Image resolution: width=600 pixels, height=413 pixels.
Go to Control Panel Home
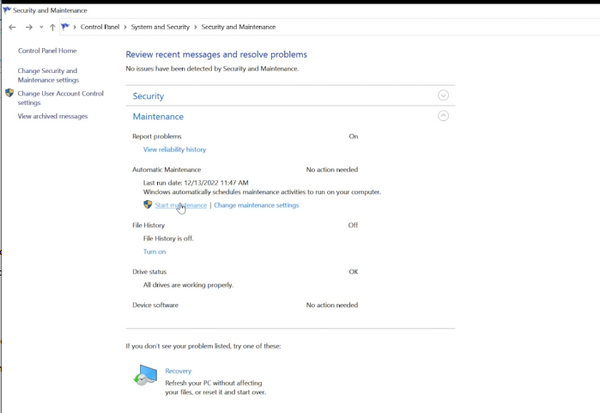tap(47, 51)
